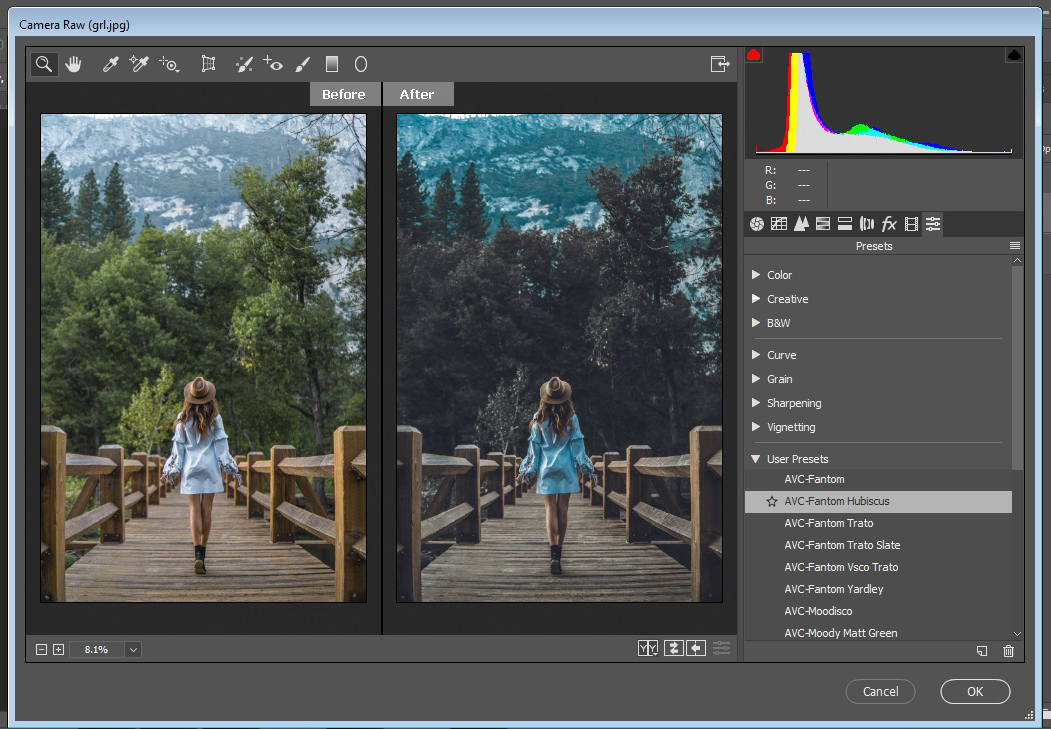Image resolution: width=1051 pixels, height=729 pixels.
Task: Select the Graduated Filter tool
Action: pyautogui.click(x=332, y=64)
